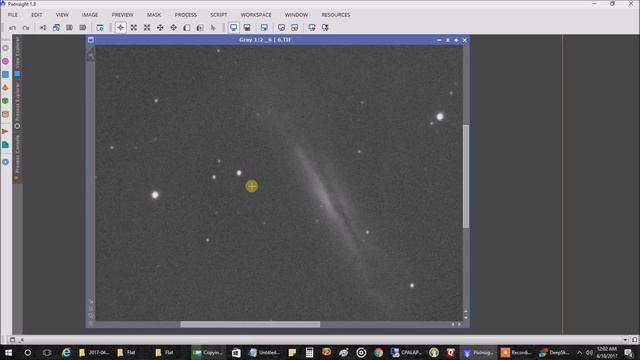Screen dimensions: 640x360
Task: Open the MASK menu
Action: pyautogui.click(x=154, y=15)
